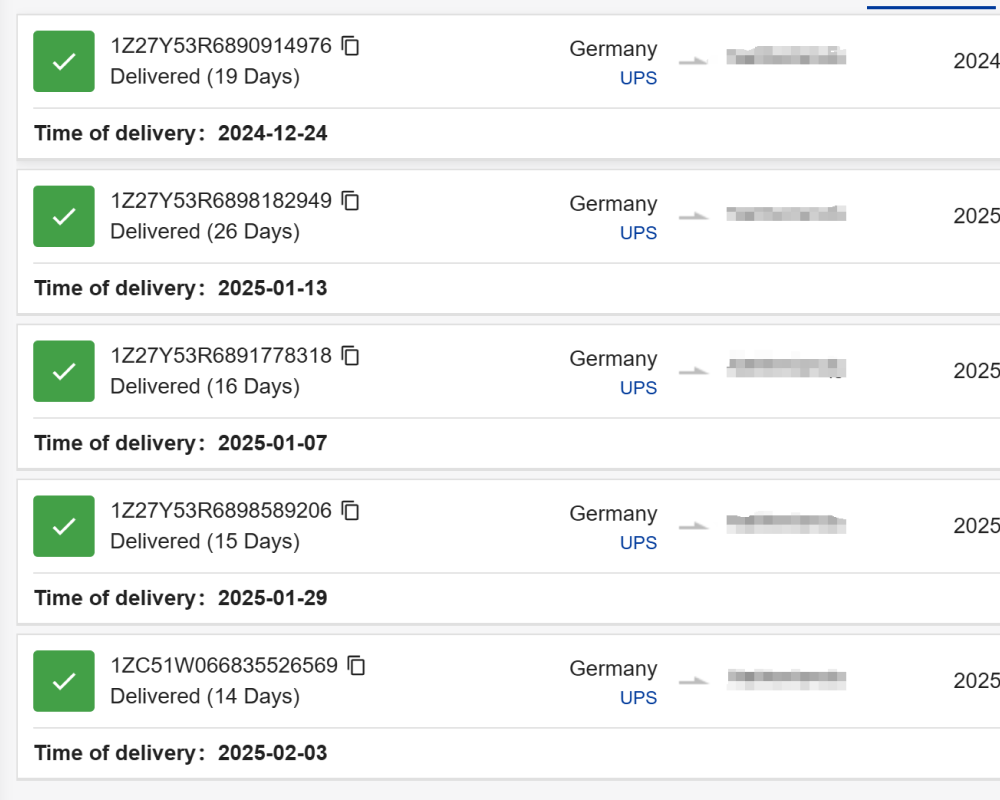Screen dimensions: 1000x800
Task: Open UPS carrier link for shipment delivered 2025-01-07
Action: click(638, 388)
